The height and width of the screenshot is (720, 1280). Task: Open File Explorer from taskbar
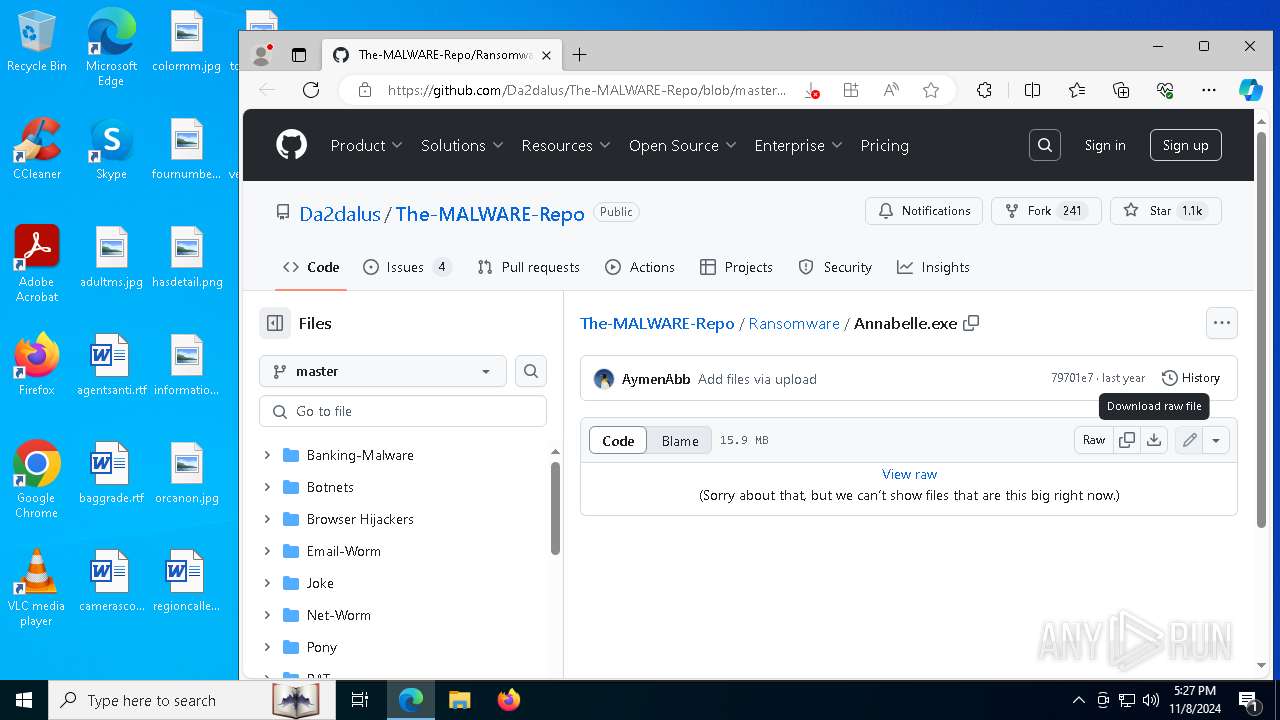pos(459,700)
